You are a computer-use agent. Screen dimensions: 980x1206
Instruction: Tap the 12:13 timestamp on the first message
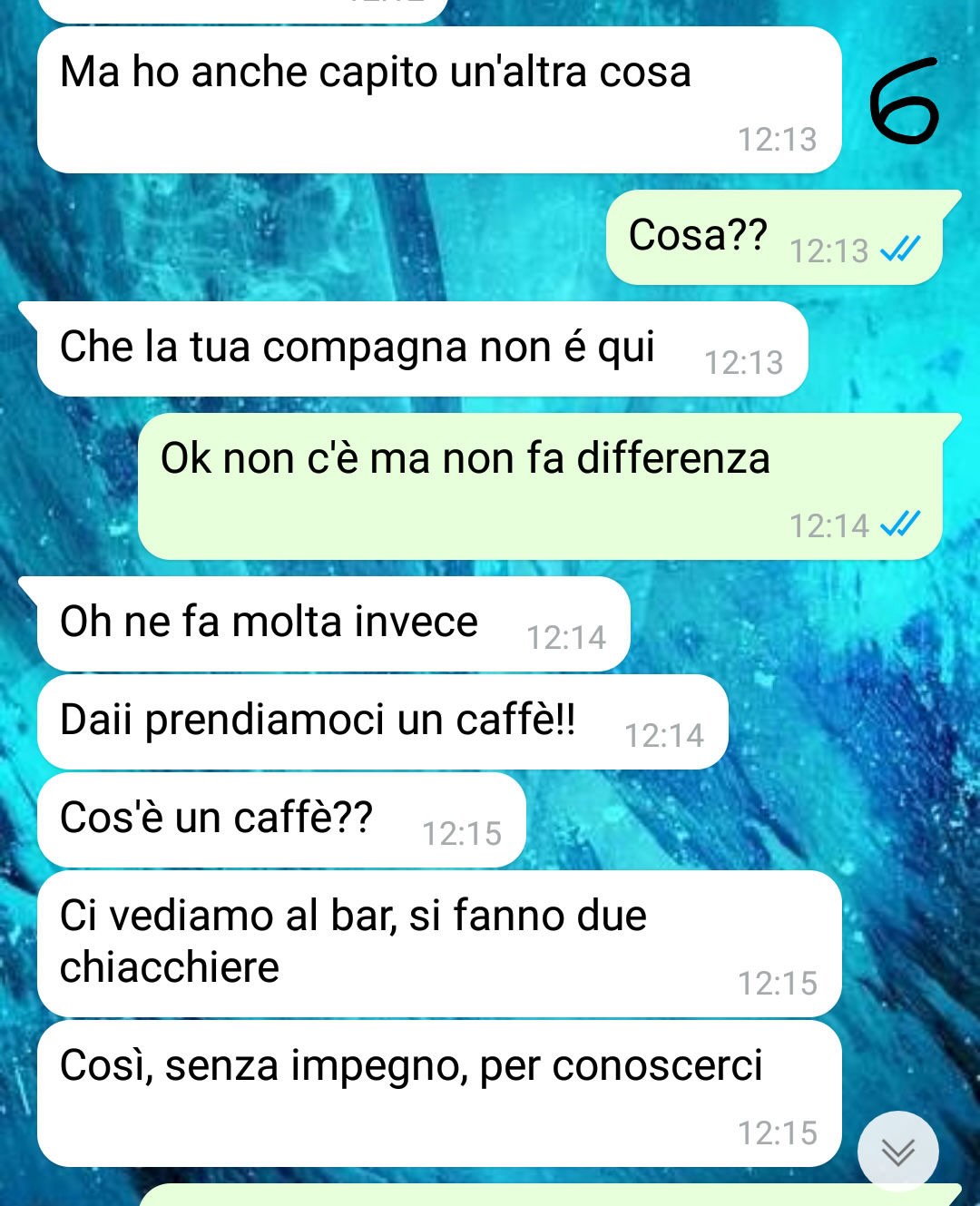pyautogui.click(x=777, y=139)
